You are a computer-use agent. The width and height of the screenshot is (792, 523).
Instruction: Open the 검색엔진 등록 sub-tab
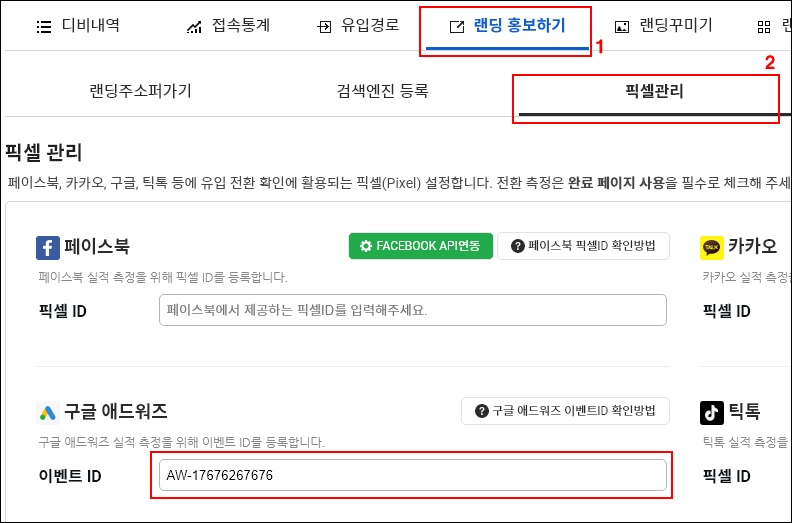[x=383, y=91]
